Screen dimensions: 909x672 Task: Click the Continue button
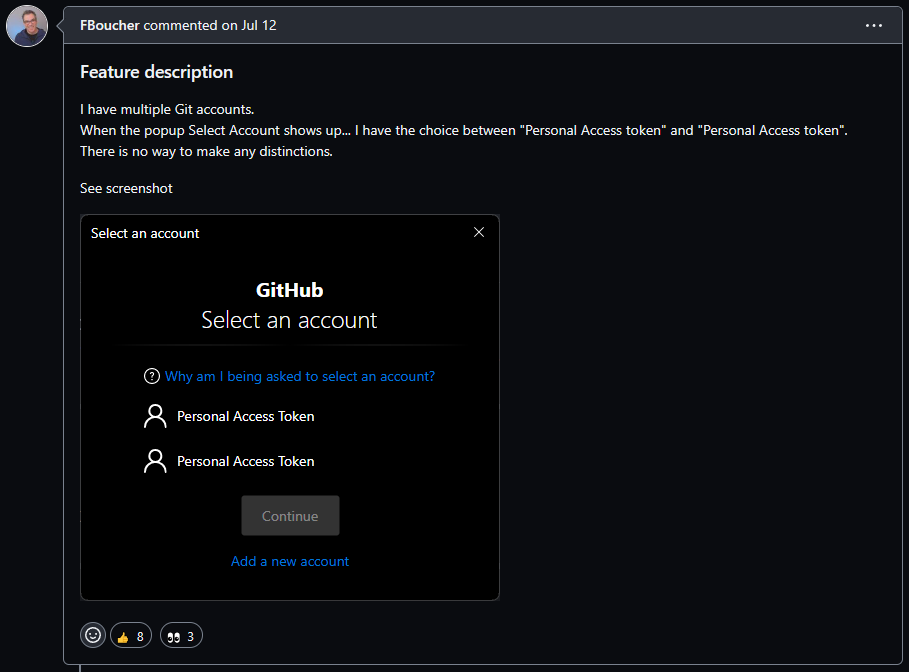(x=290, y=515)
